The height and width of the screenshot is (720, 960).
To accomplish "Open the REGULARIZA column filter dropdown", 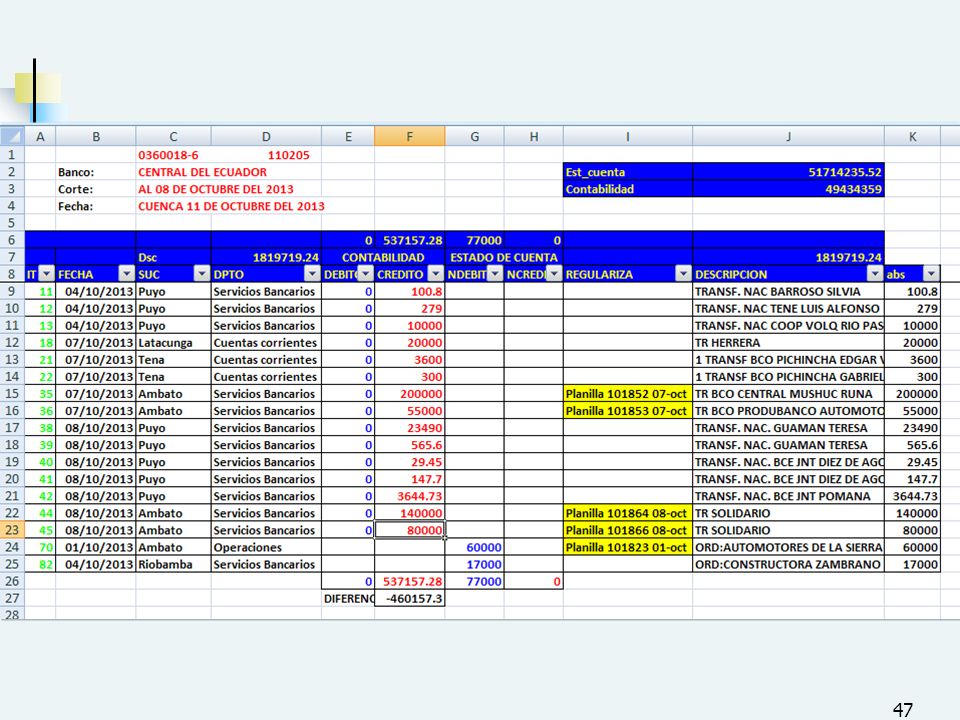I will pos(683,274).
